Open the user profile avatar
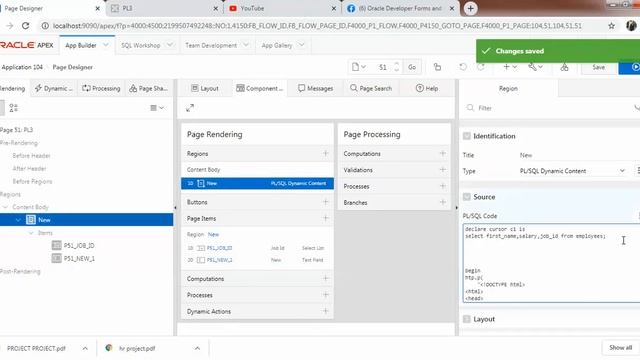640x360 pixels. [631, 26]
